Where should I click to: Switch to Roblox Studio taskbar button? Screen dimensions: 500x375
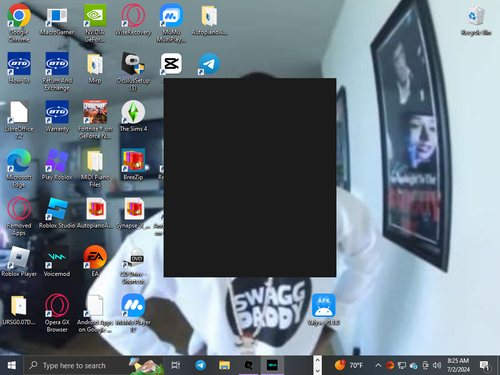click(x=248, y=365)
